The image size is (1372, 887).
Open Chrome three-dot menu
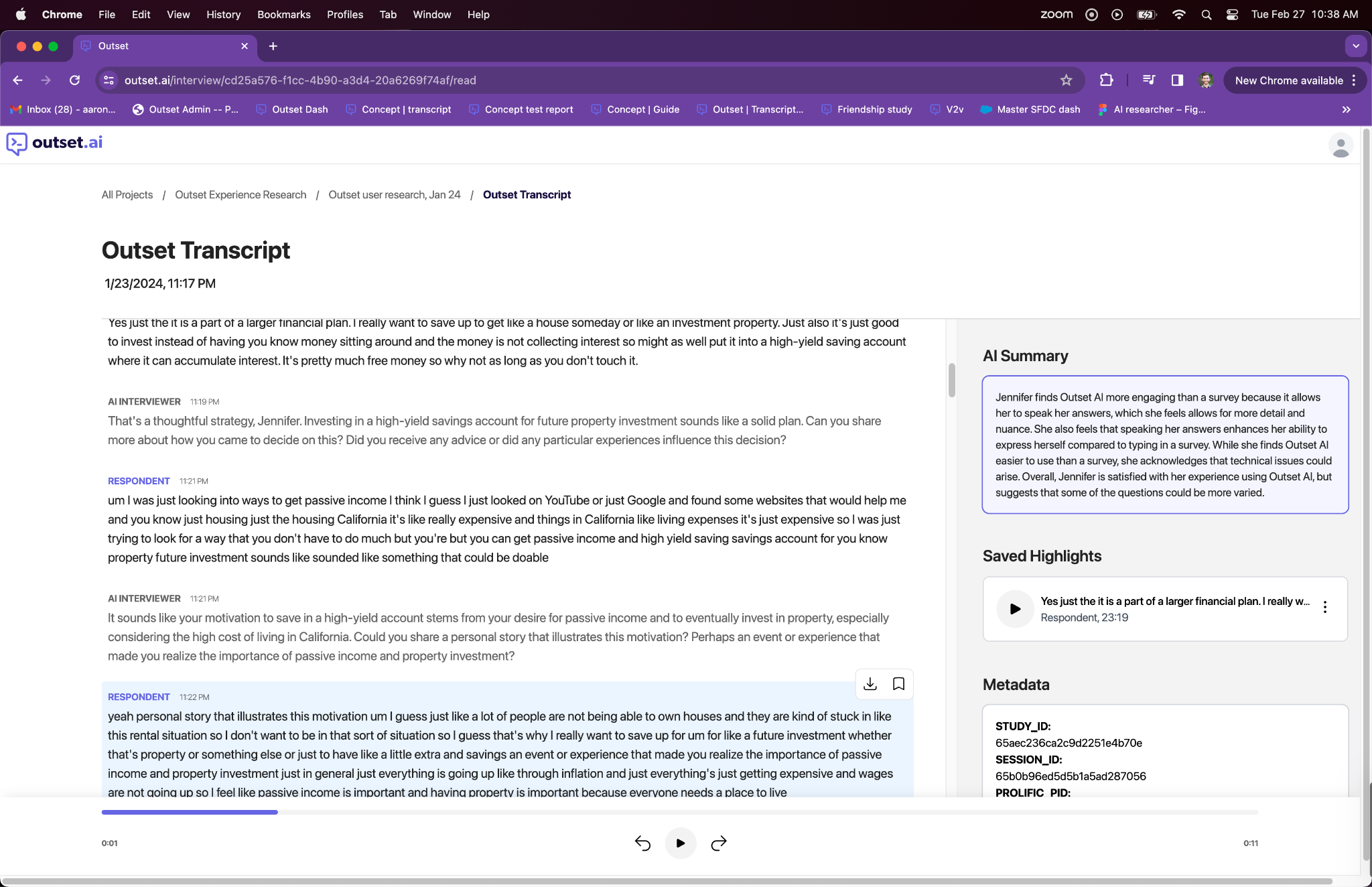[1354, 80]
